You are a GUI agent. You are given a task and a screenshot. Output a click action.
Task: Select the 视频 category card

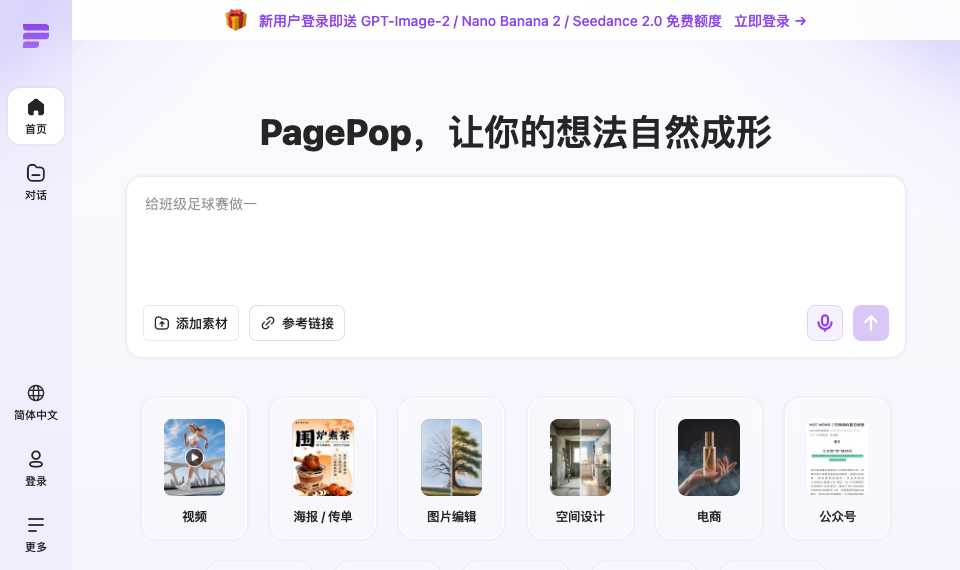pyautogui.click(x=195, y=469)
